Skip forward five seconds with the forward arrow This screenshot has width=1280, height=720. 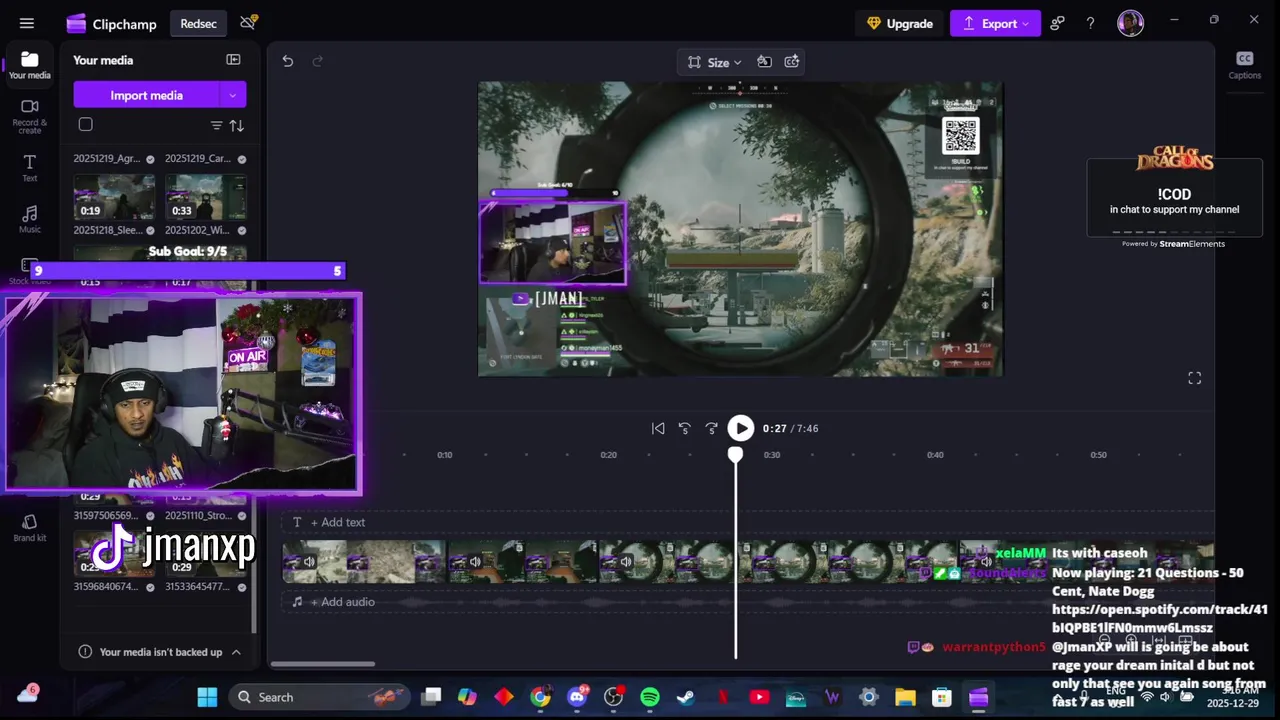coord(711,428)
